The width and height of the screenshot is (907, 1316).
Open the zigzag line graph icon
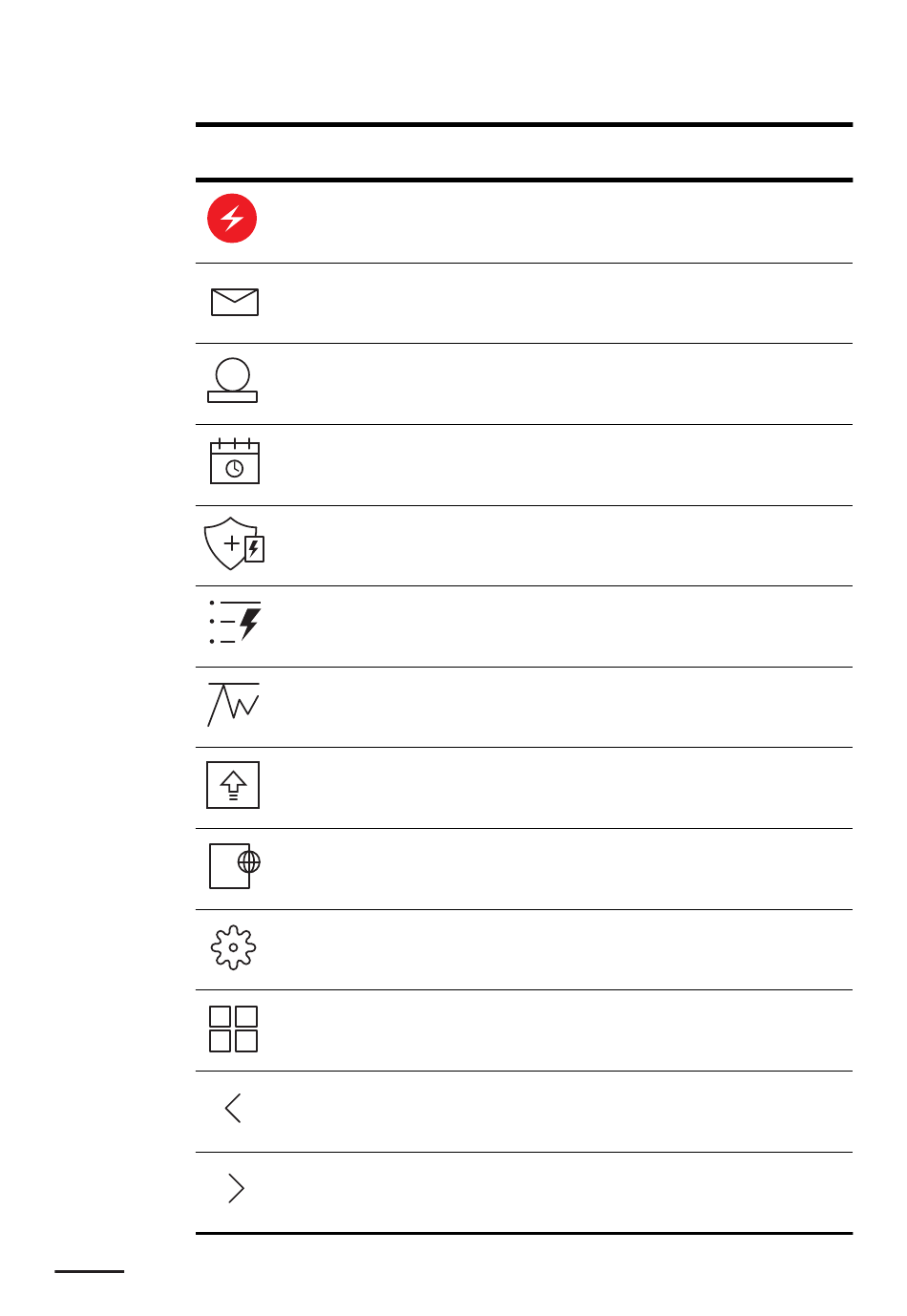click(x=234, y=705)
